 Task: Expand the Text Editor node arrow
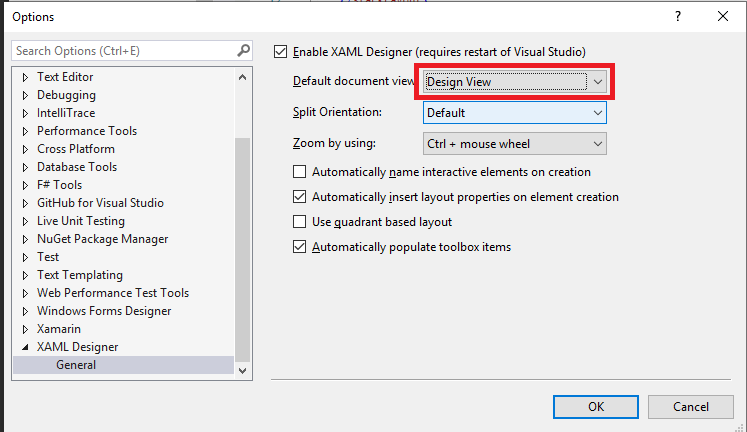tap(25, 77)
